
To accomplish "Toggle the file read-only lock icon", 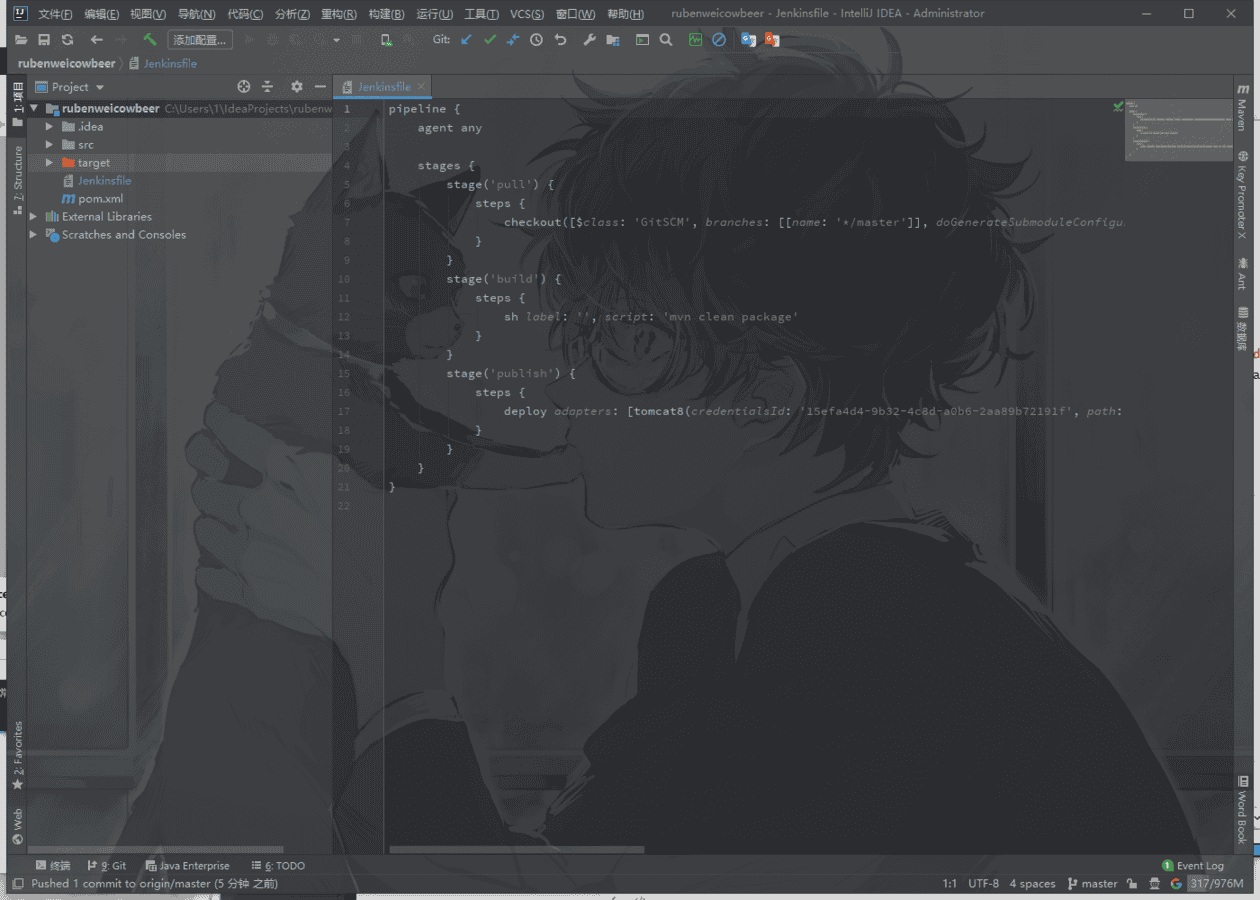I will 1131,884.
